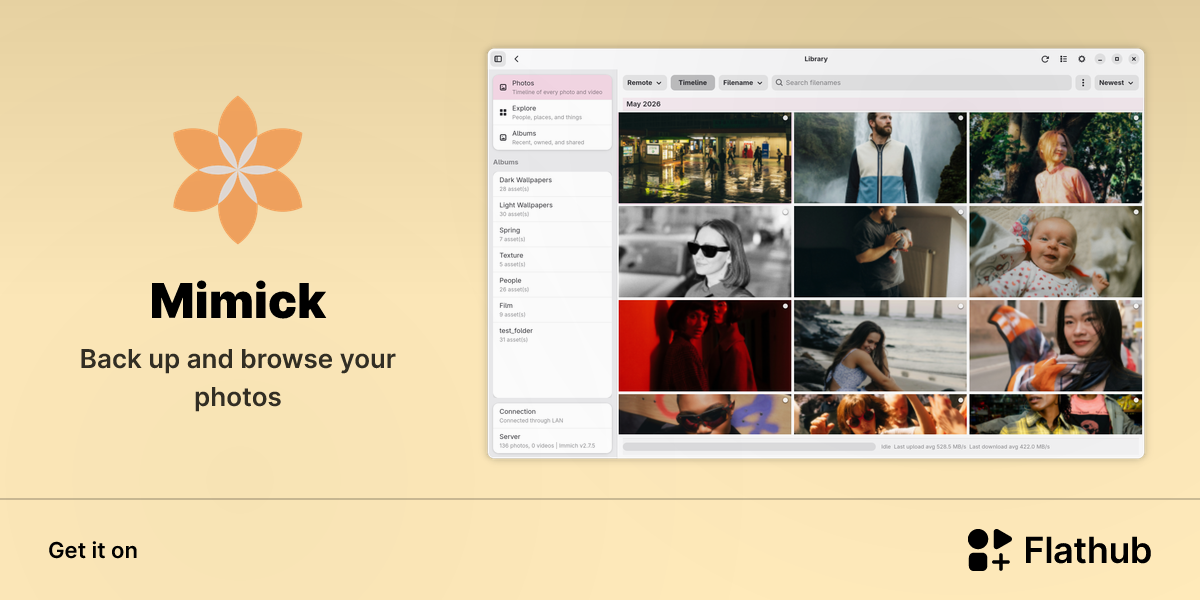Open the Remote source dropdown
Screen dimensions: 1200x600
coord(645,83)
